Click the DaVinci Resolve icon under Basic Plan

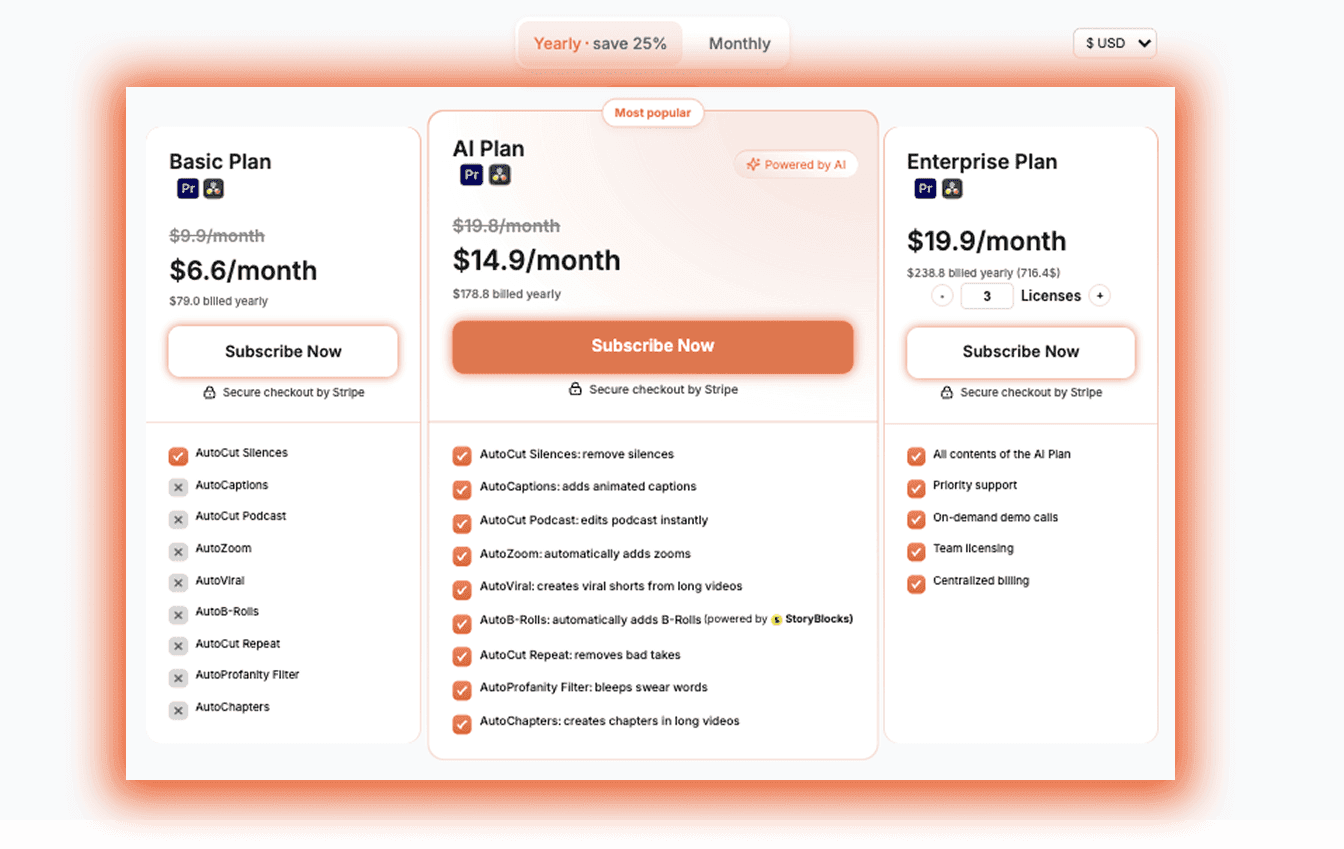tap(214, 188)
